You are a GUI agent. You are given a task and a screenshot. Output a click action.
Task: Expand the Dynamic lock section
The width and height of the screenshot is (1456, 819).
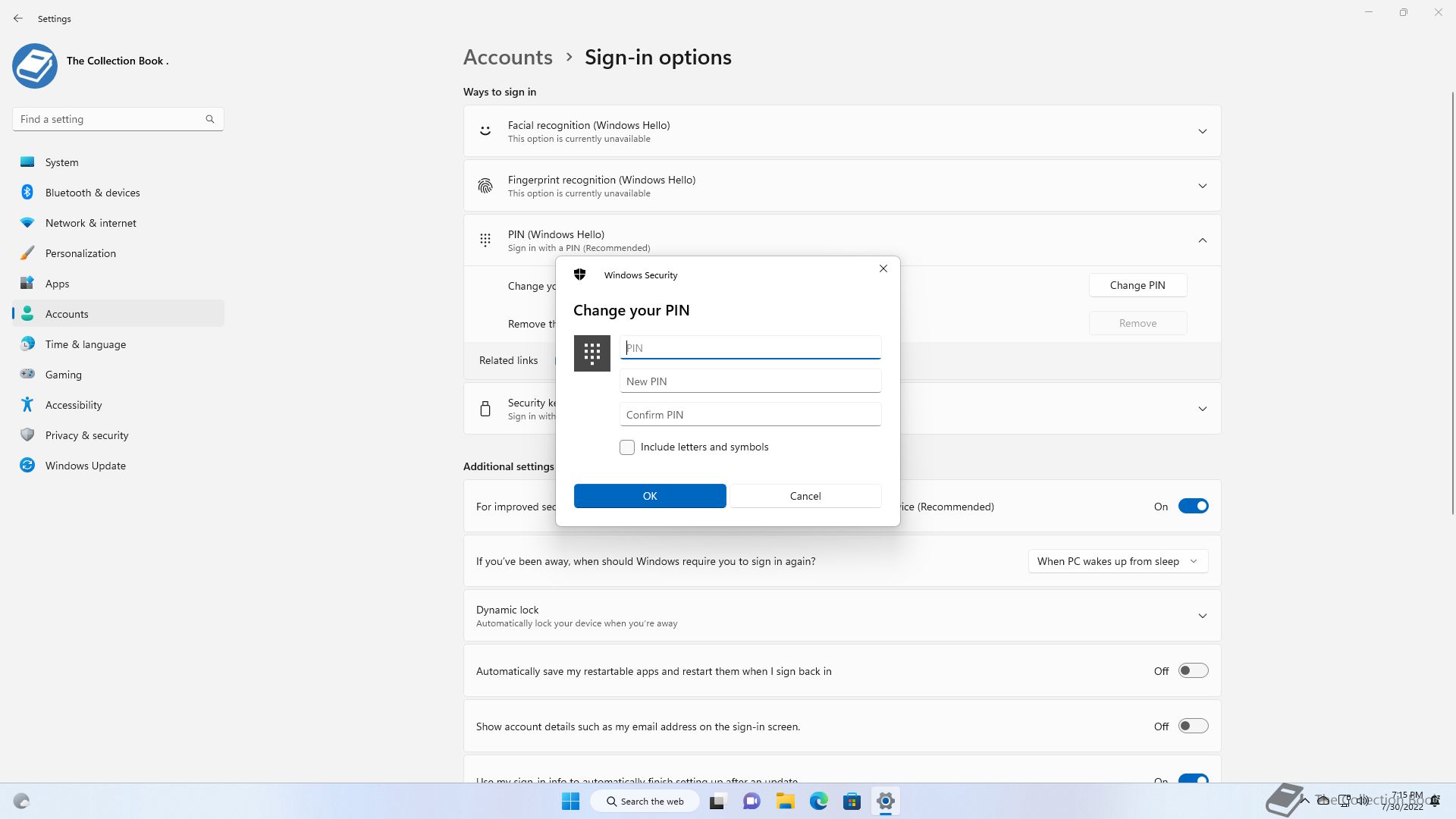tap(1202, 616)
